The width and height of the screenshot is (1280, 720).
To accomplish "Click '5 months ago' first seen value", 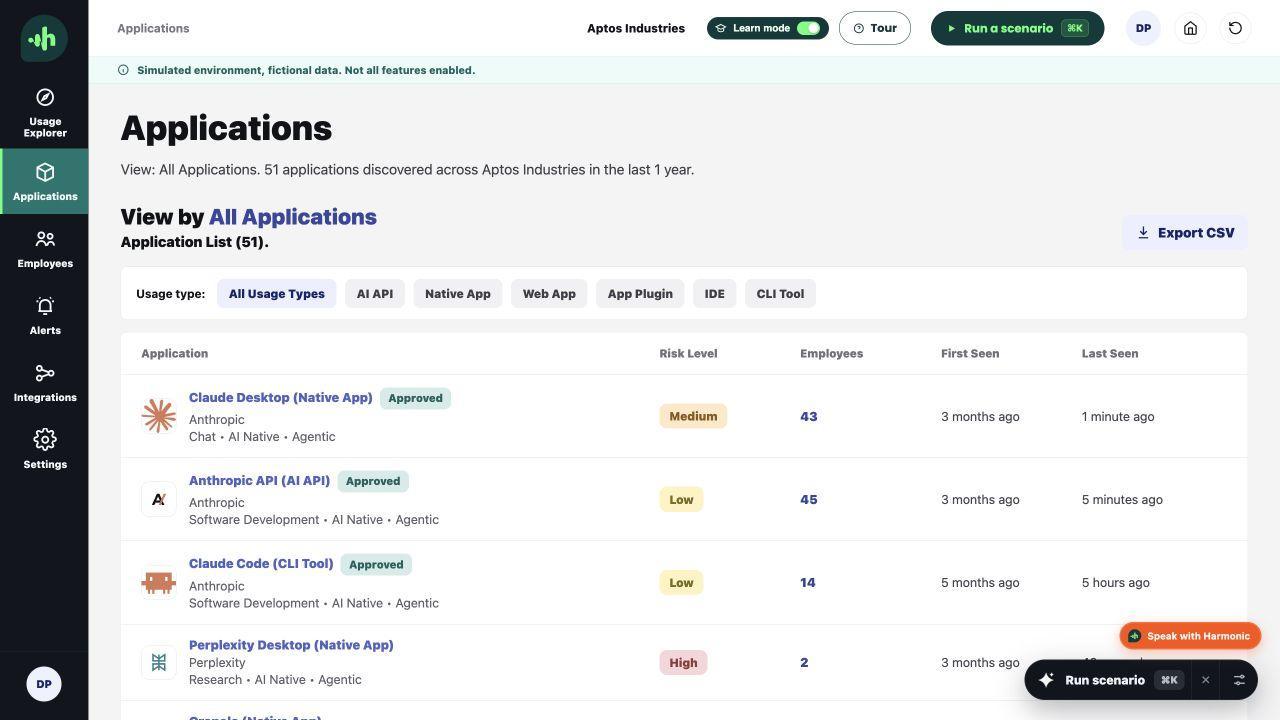I will pyautogui.click(x=980, y=583).
